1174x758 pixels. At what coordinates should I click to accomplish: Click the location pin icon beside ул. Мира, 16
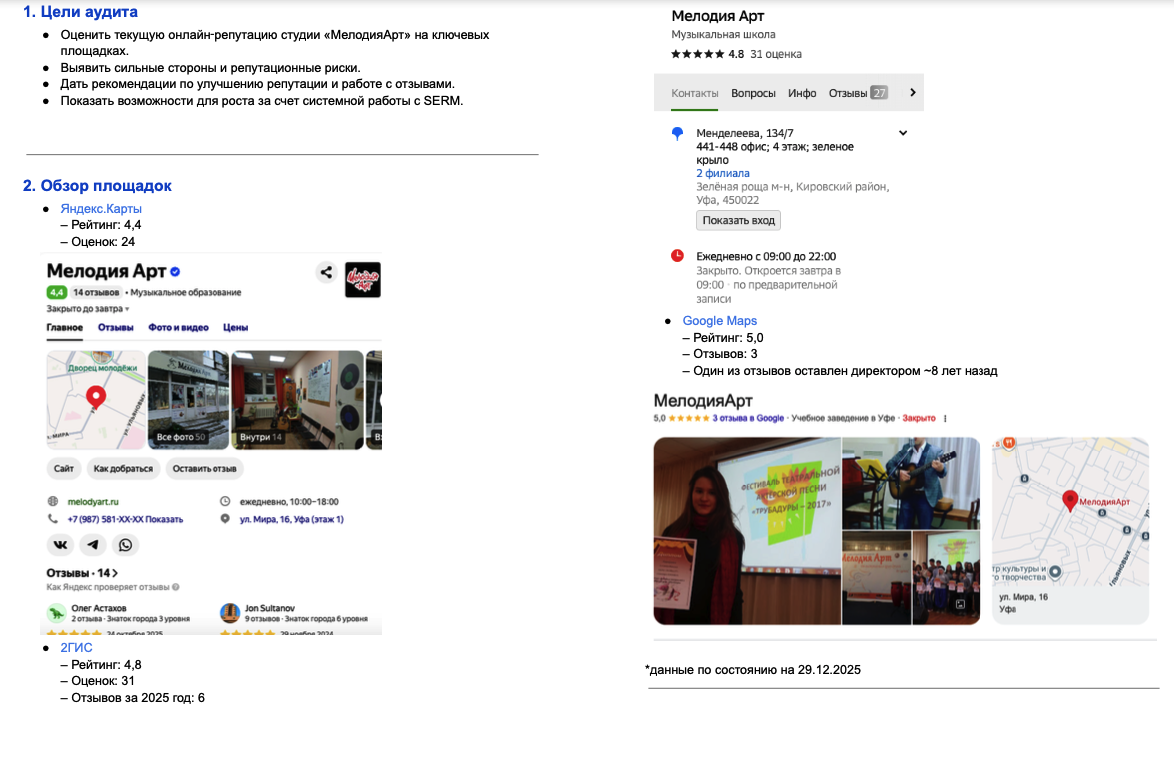pos(225,518)
